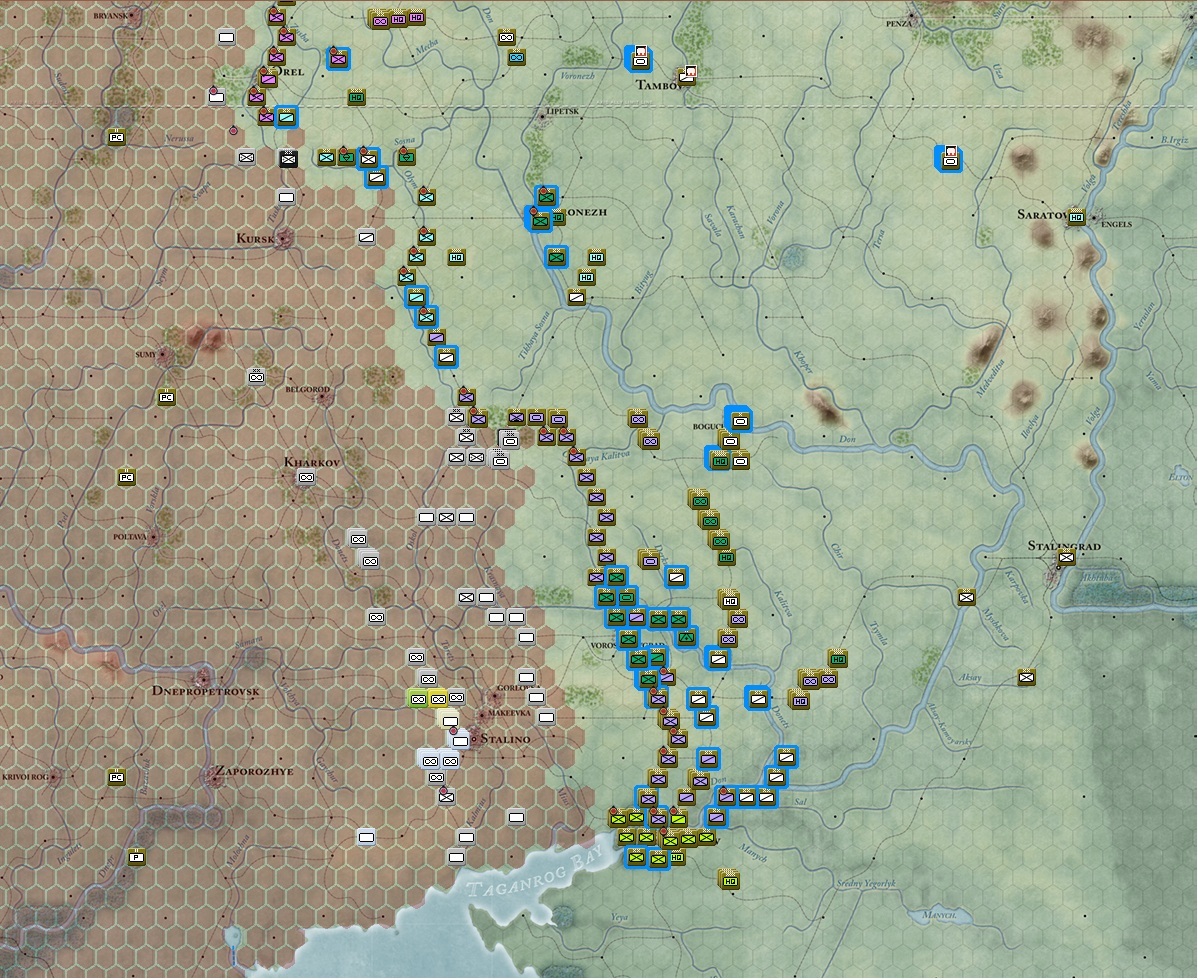Select the PC counter south of Sumy
The image size is (1198, 980).
(x=166, y=397)
